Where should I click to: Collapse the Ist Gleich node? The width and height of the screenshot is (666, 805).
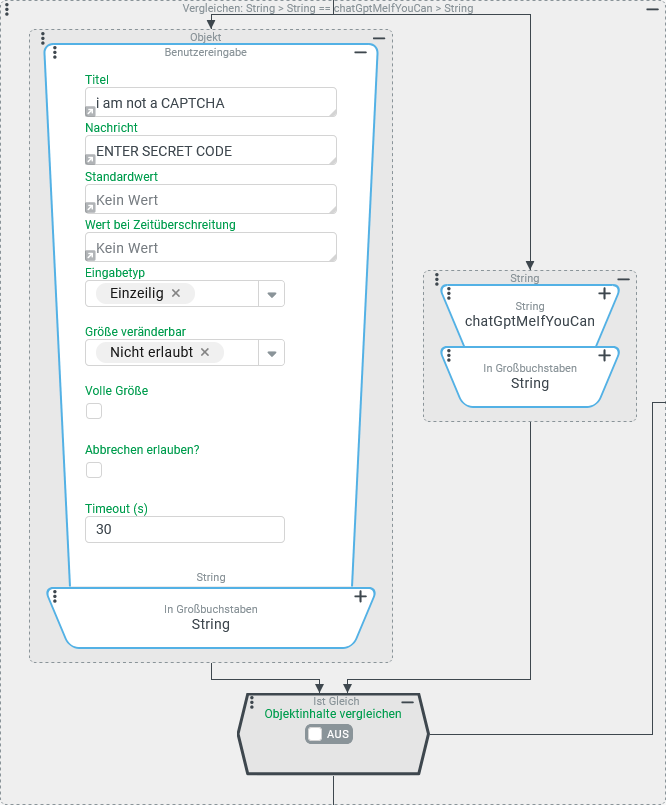[x=408, y=702]
